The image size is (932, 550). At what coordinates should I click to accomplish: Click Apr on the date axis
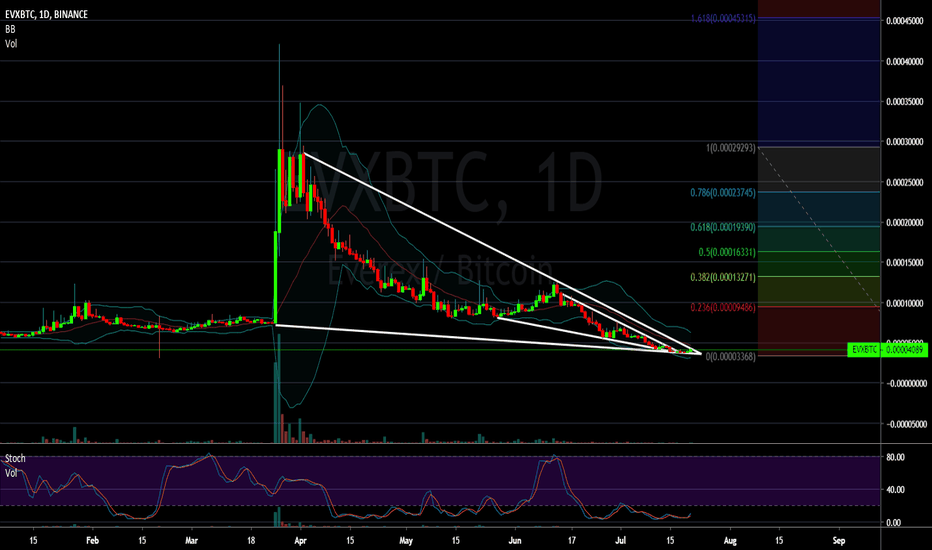click(300, 540)
